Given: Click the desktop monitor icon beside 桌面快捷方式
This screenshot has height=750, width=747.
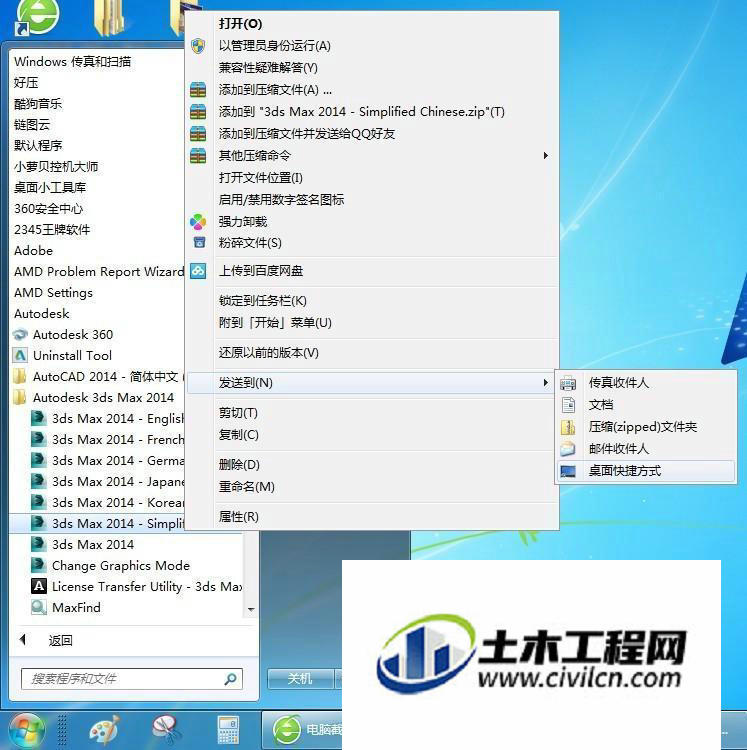Looking at the screenshot, I should tap(568, 471).
